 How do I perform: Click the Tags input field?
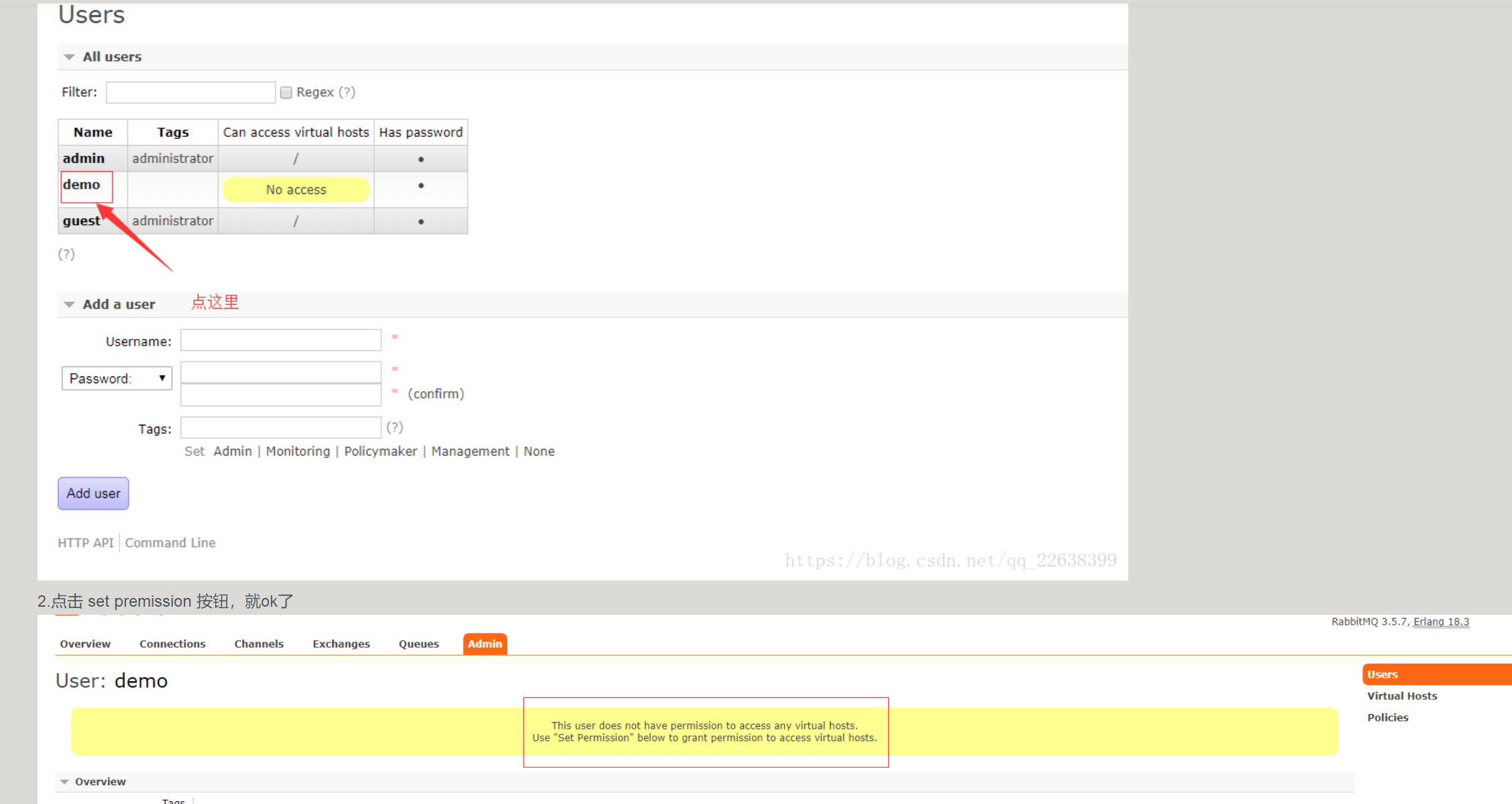tap(281, 428)
